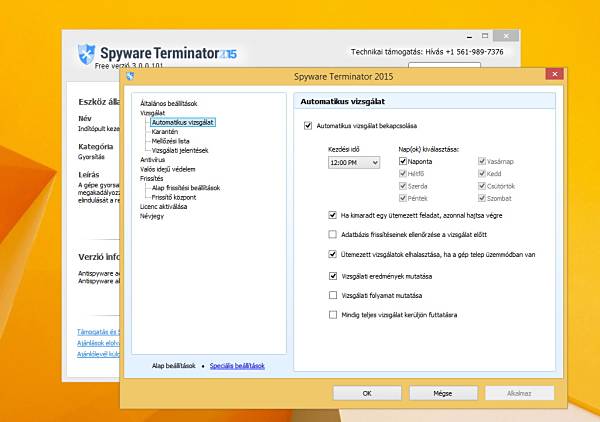Minimize the Spyware Terminator main window
This screenshot has width=600, height=422.
click(470, 36)
